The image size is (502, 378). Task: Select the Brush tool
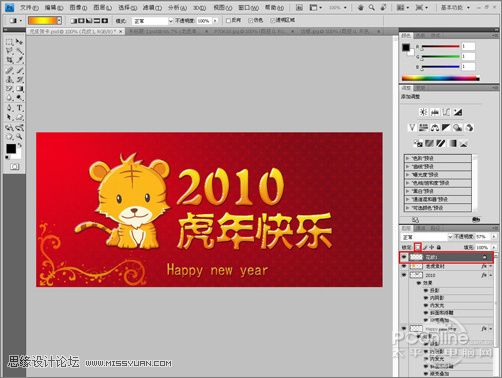tap(20, 70)
